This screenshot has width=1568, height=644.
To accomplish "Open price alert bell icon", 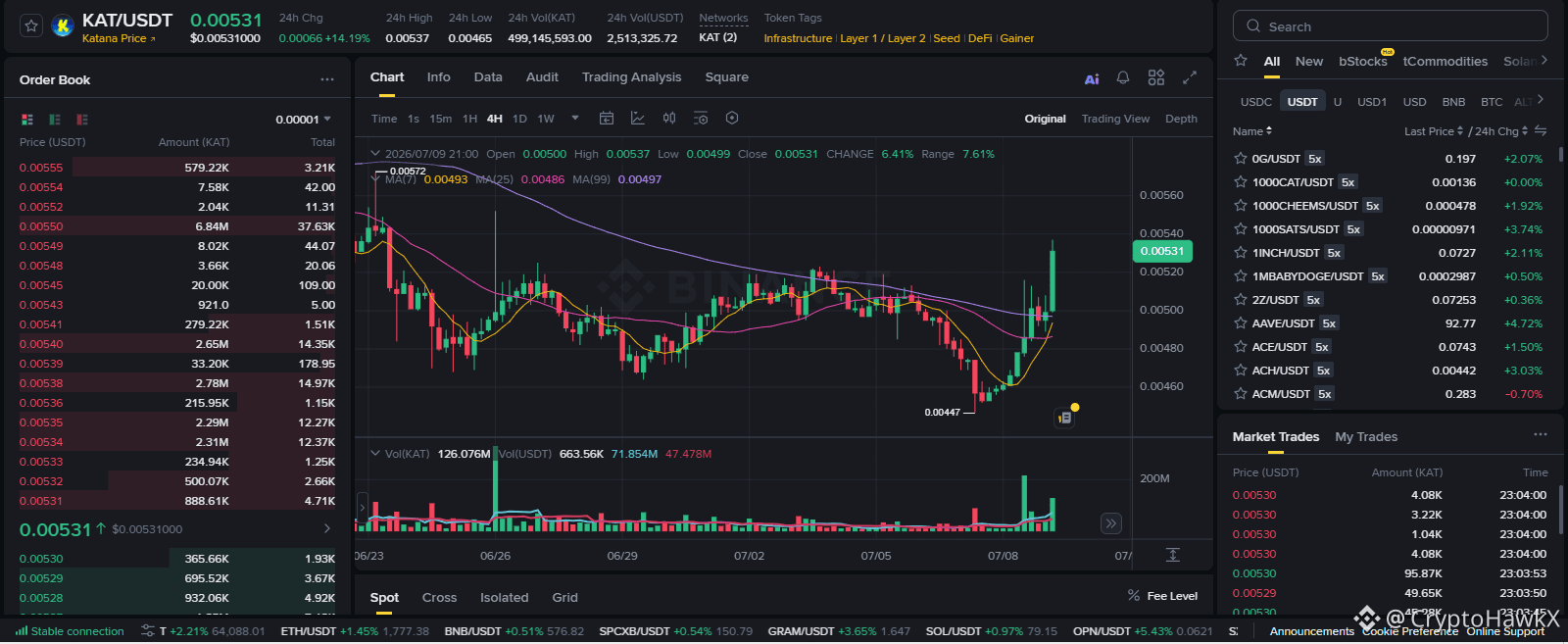I will pos(1123,77).
